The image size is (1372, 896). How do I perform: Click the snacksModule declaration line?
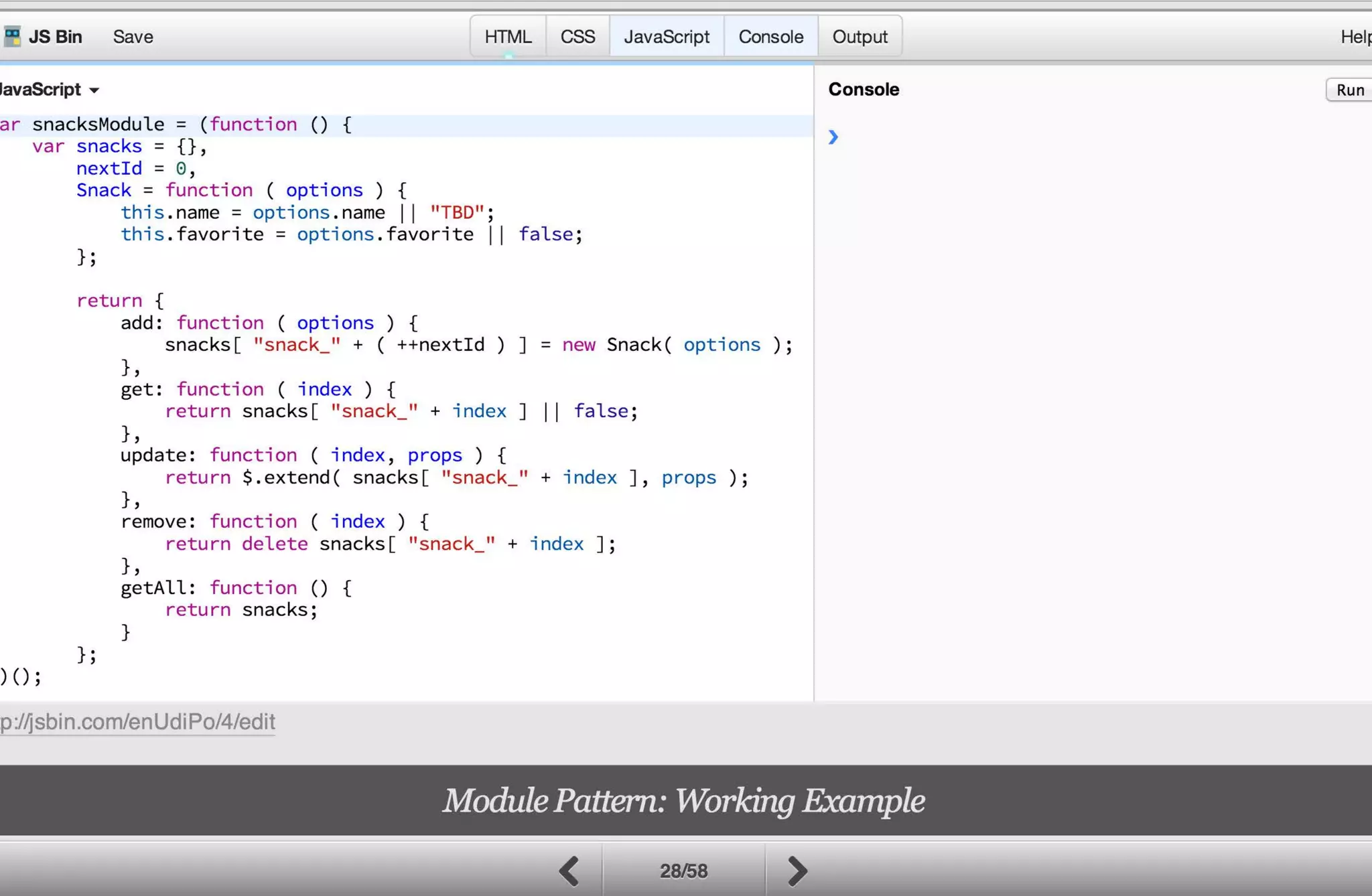(x=176, y=125)
